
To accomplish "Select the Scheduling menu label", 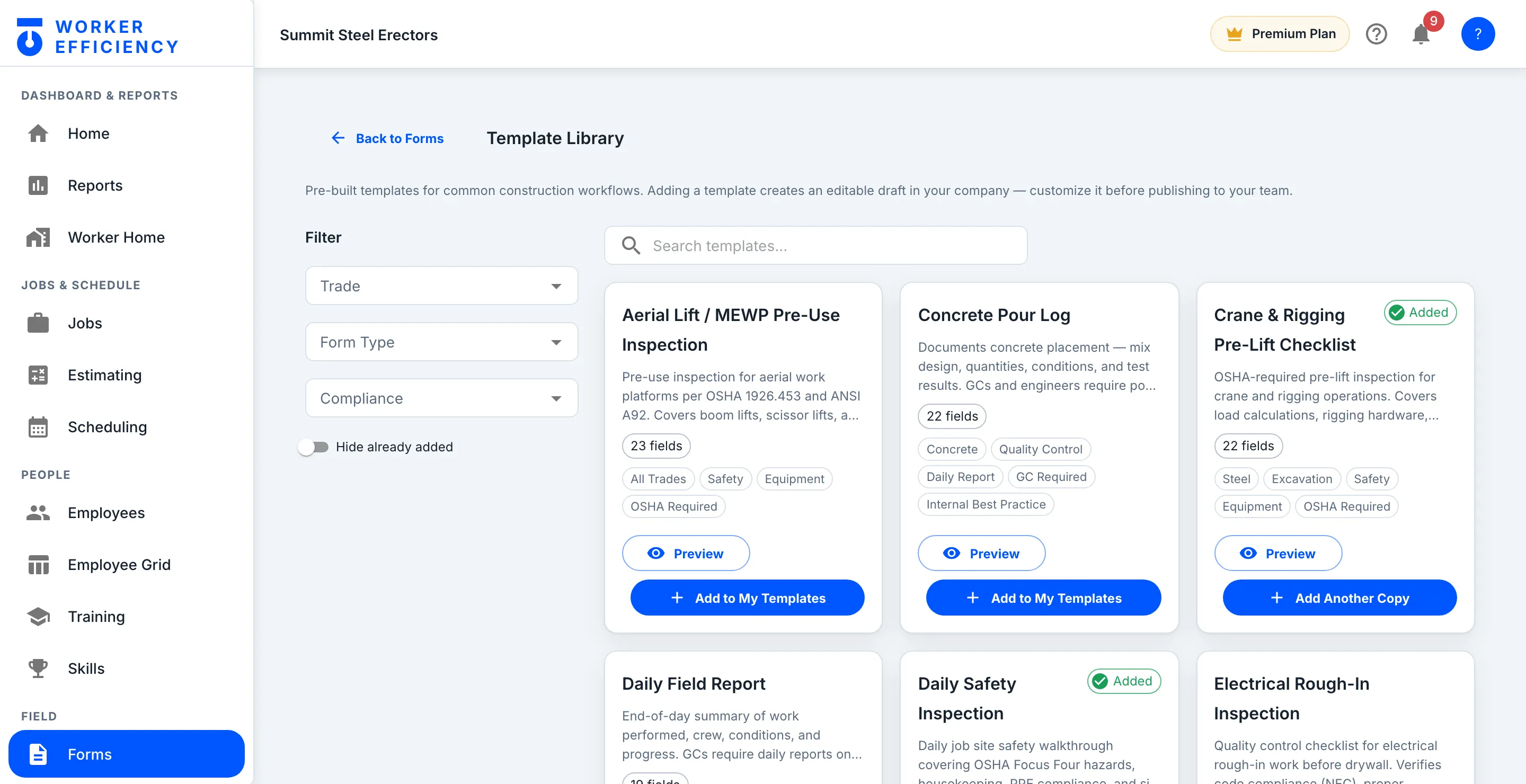I will click(107, 427).
